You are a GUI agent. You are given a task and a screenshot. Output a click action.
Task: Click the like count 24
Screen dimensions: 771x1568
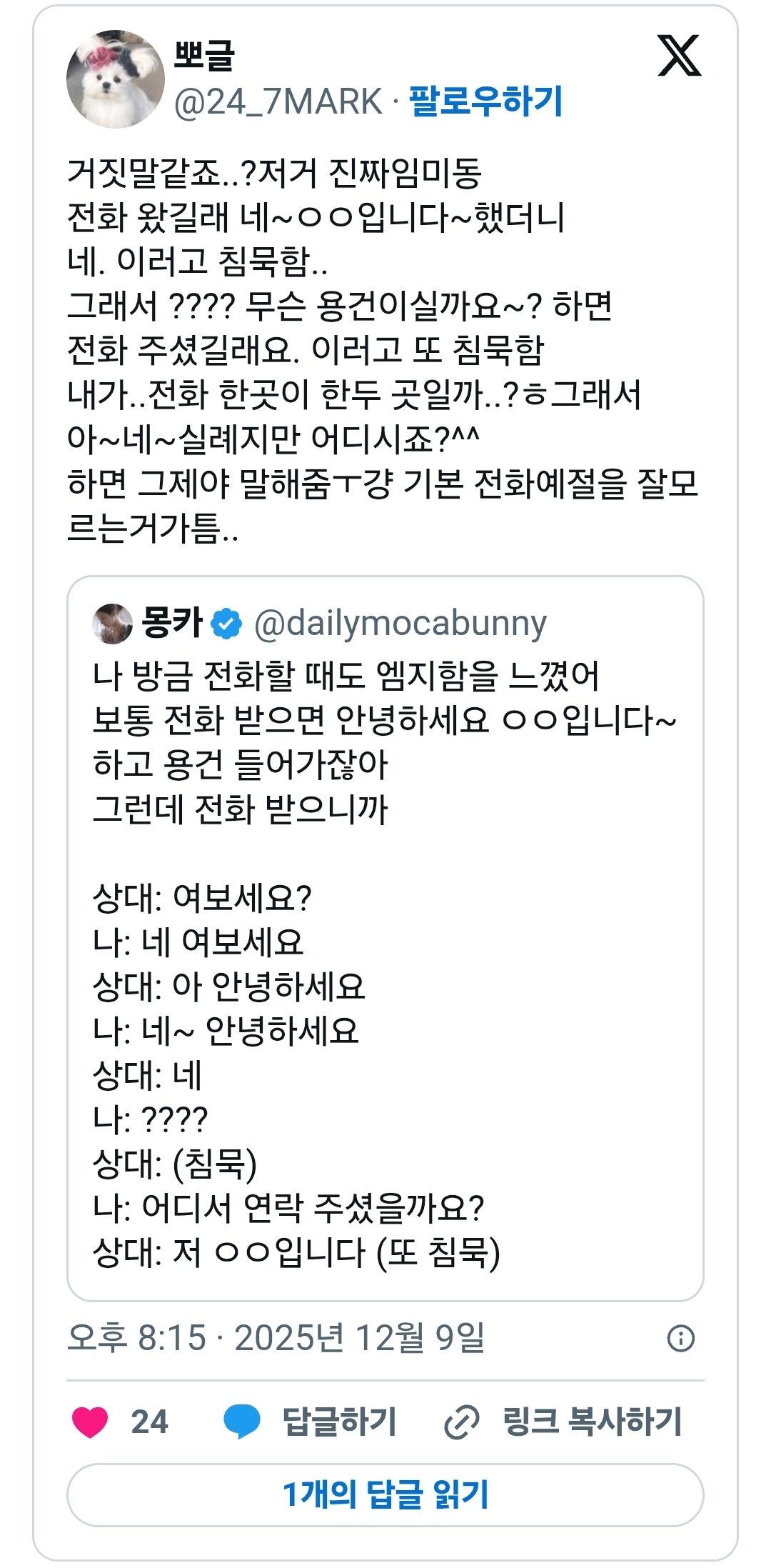point(149,1422)
